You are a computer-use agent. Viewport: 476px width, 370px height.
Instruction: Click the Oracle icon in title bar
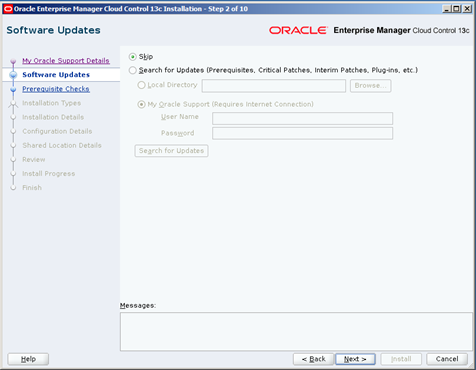click(x=8, y=9)
